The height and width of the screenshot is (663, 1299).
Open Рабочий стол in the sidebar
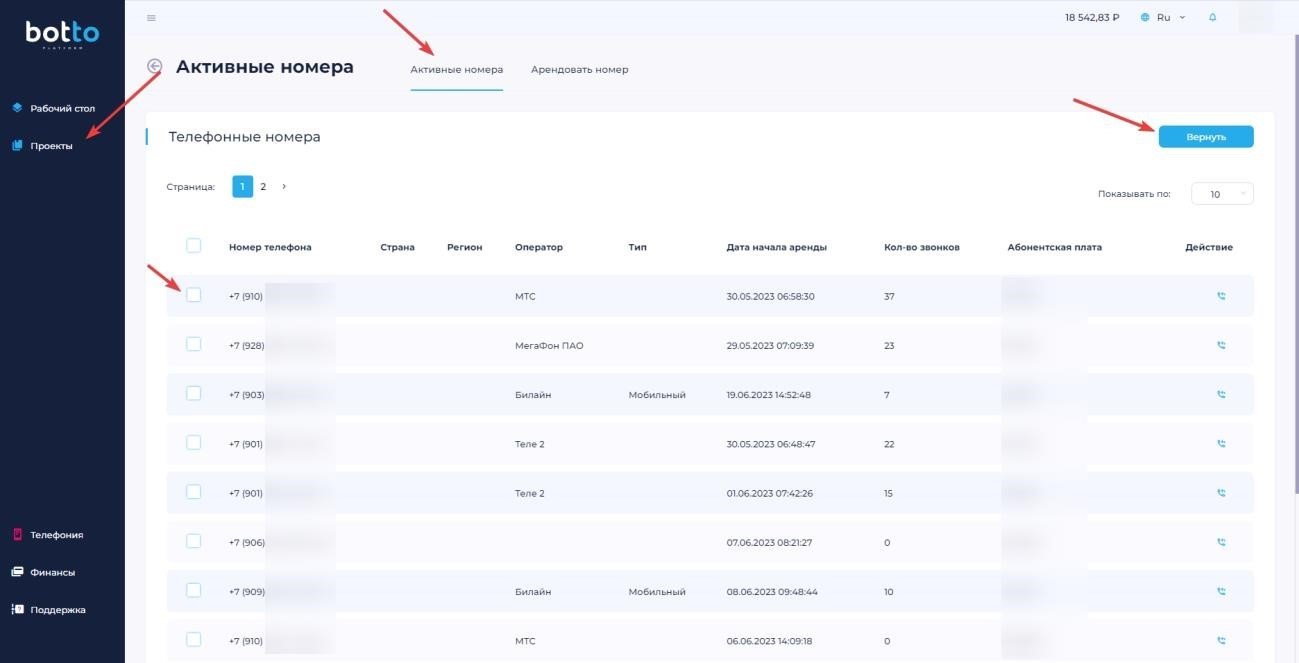point(62,108)
